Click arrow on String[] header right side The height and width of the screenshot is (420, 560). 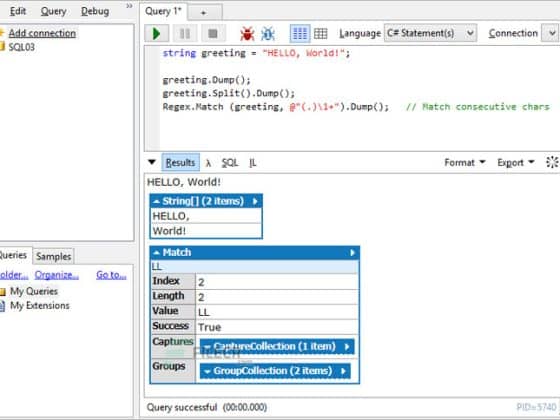[255, 201]
